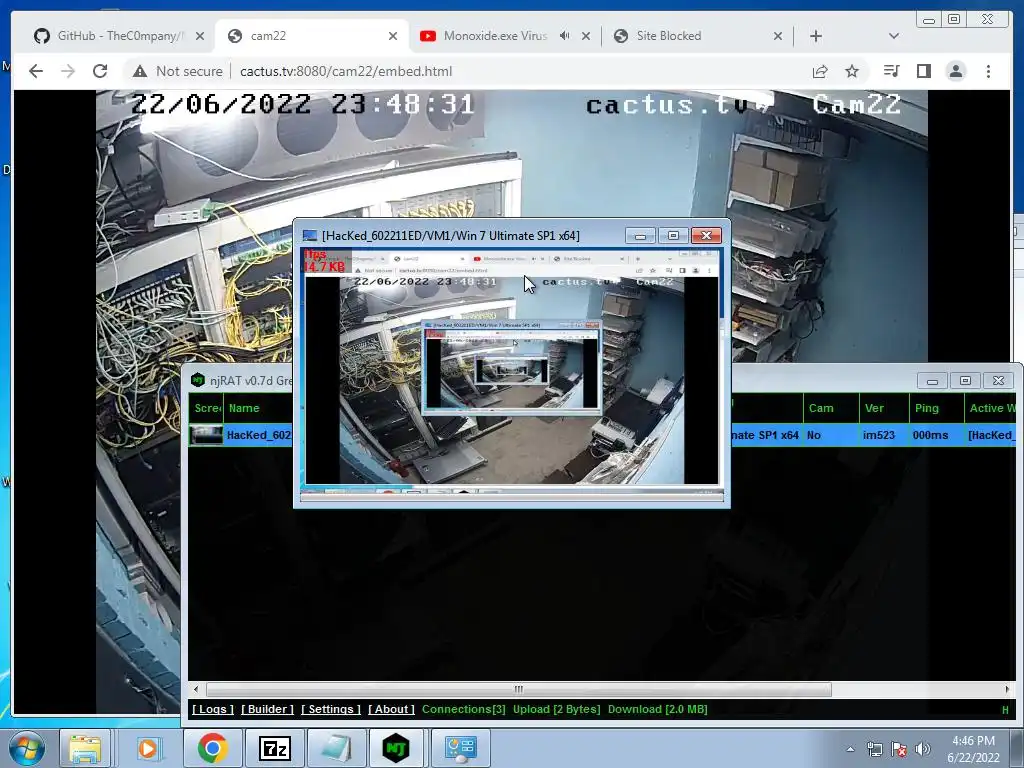
Task: Close the Monoxide.exe Virus tab
Action: point(586,36)
